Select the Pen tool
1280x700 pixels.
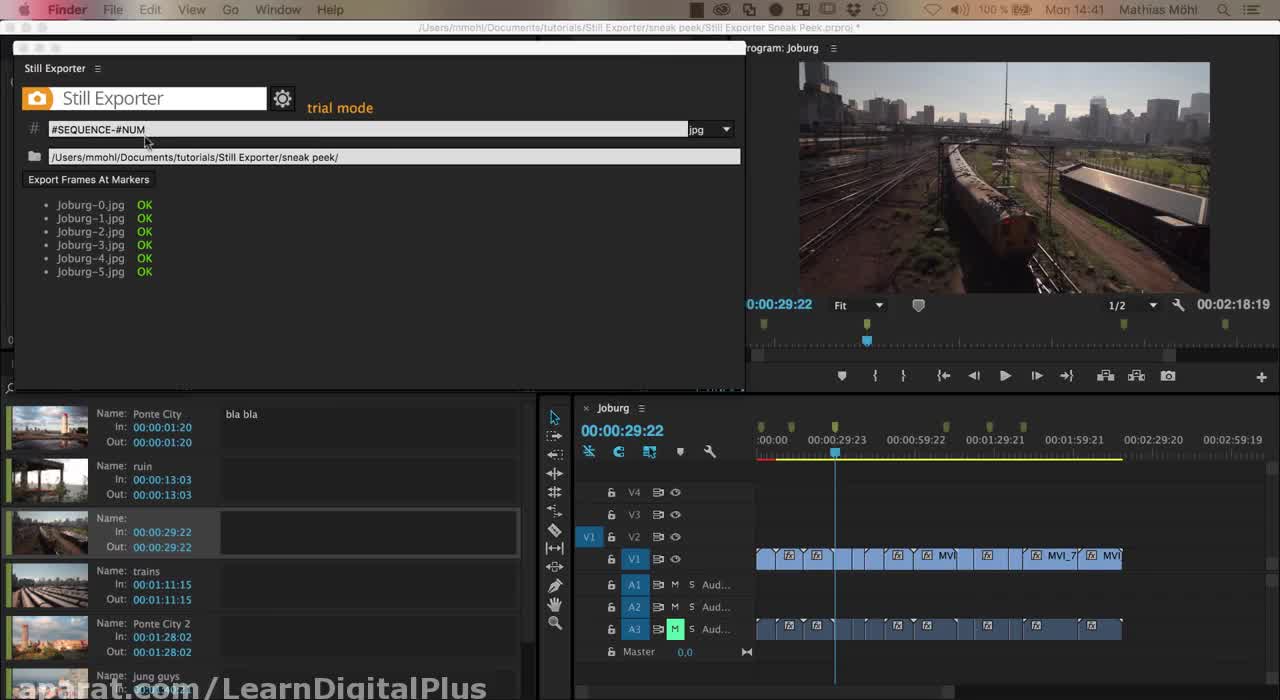coord(555,586)
